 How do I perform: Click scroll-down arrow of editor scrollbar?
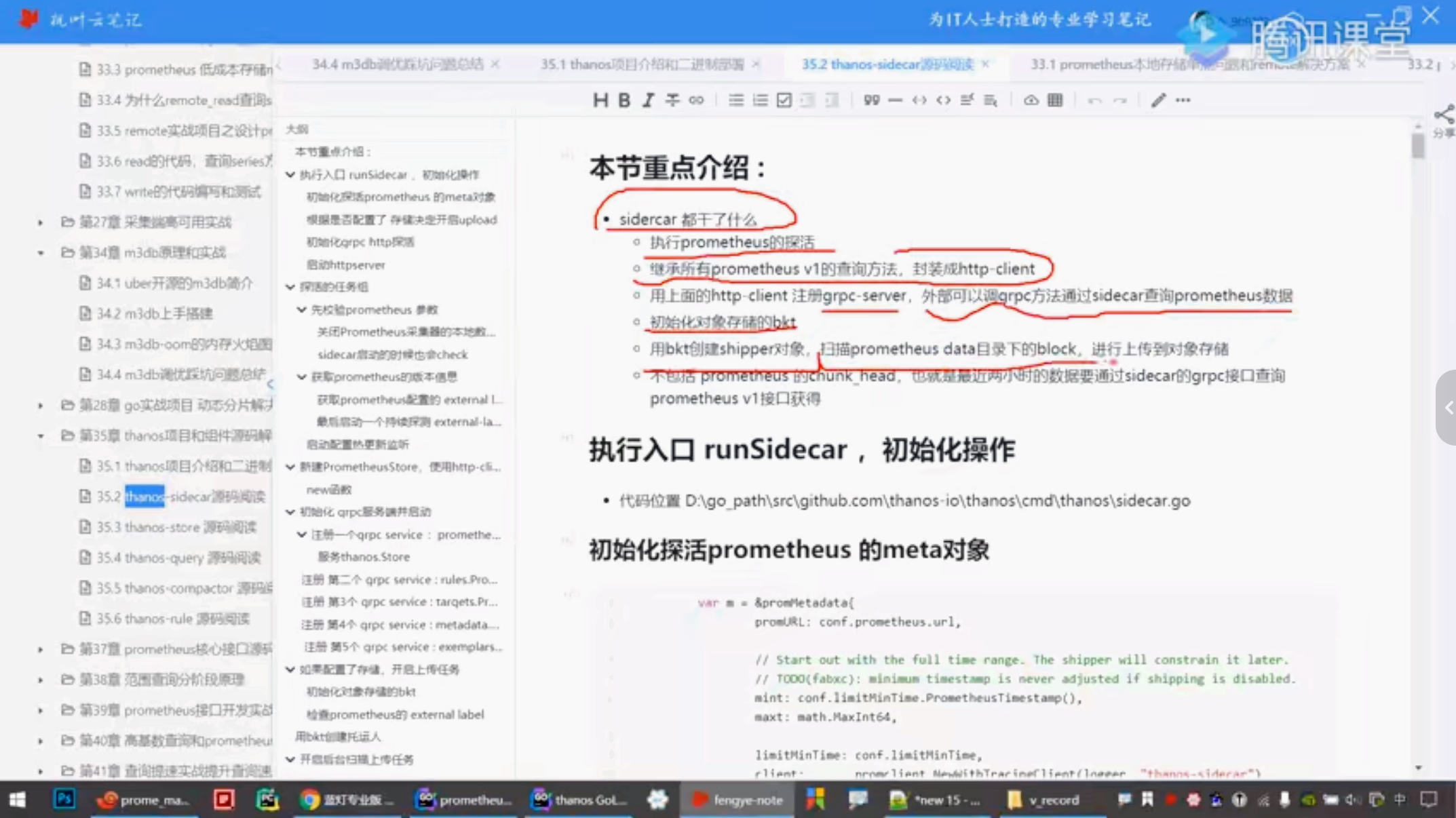[1418, 768]
